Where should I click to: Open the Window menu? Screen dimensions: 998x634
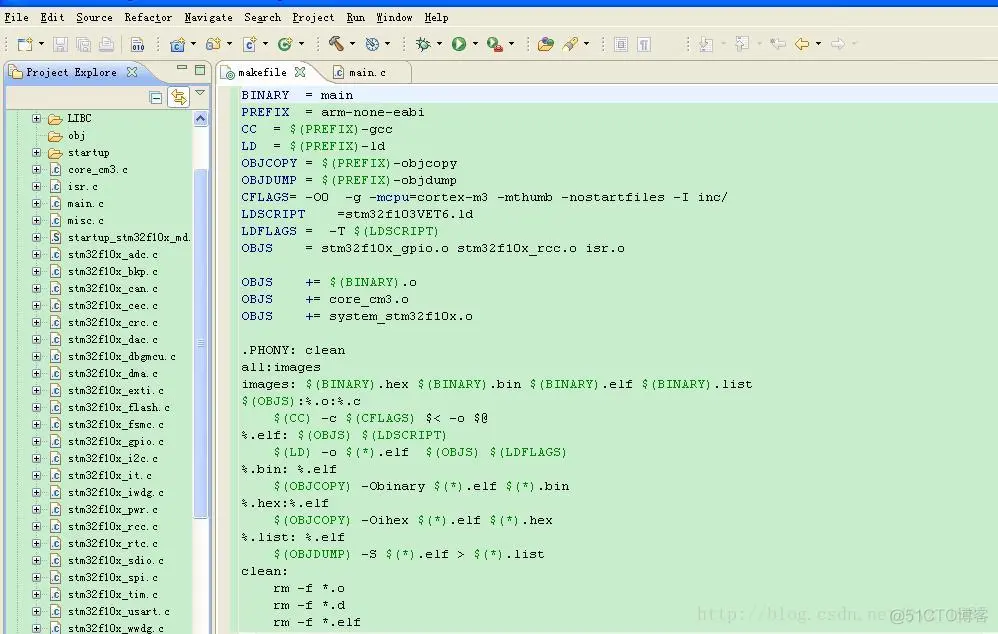(394, 17)
